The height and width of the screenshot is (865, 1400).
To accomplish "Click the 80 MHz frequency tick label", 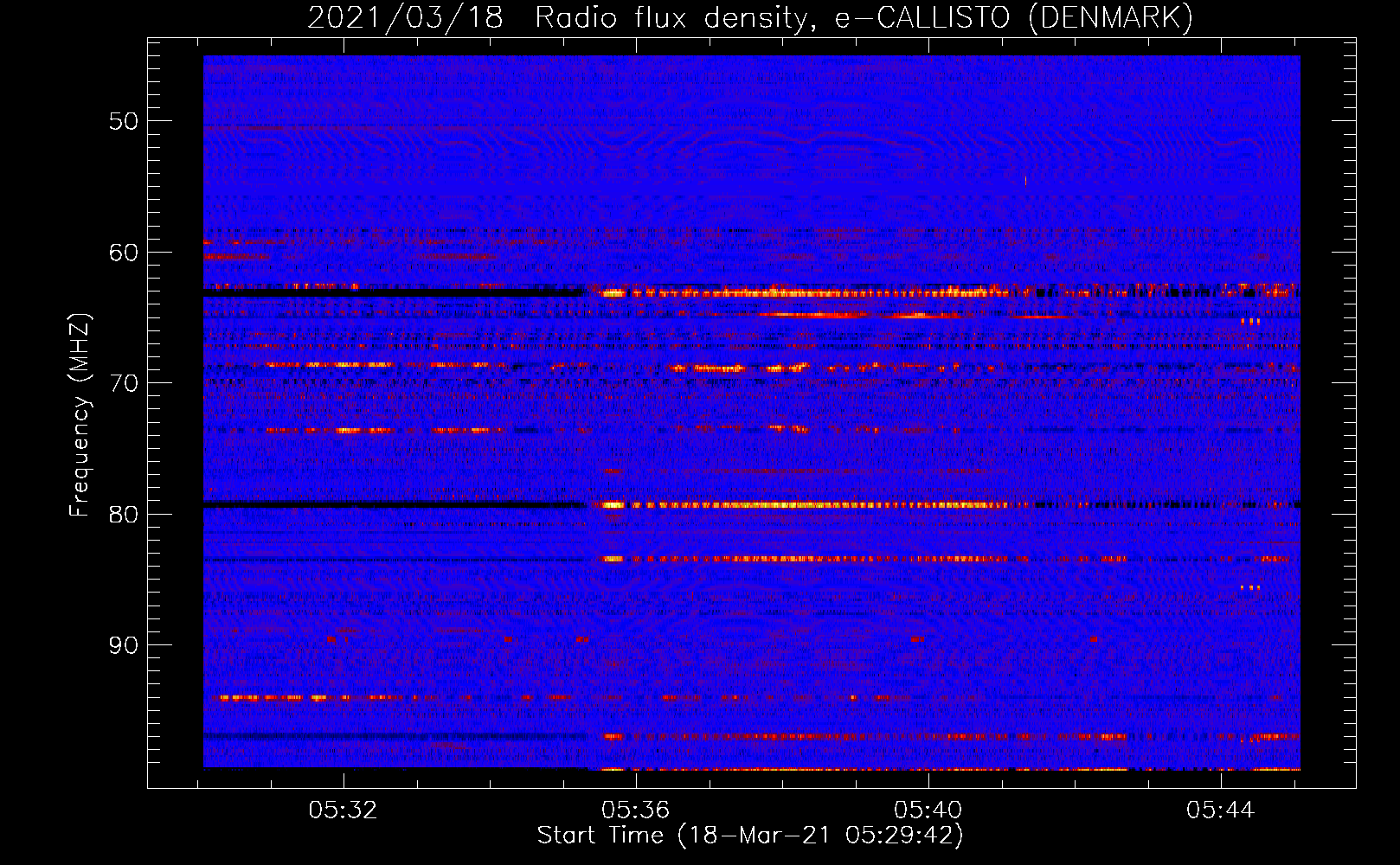I will (x=123, y=514).
